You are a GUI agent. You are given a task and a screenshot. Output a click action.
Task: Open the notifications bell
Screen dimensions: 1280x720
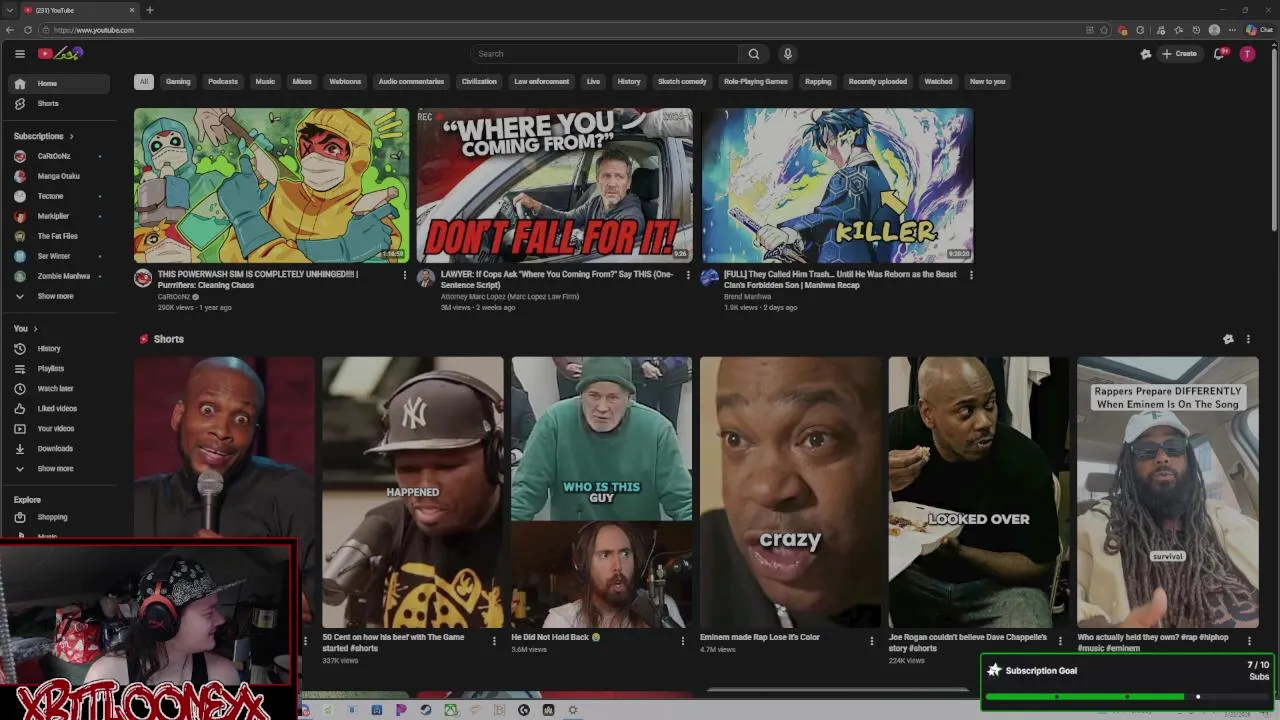point(1219,54)
